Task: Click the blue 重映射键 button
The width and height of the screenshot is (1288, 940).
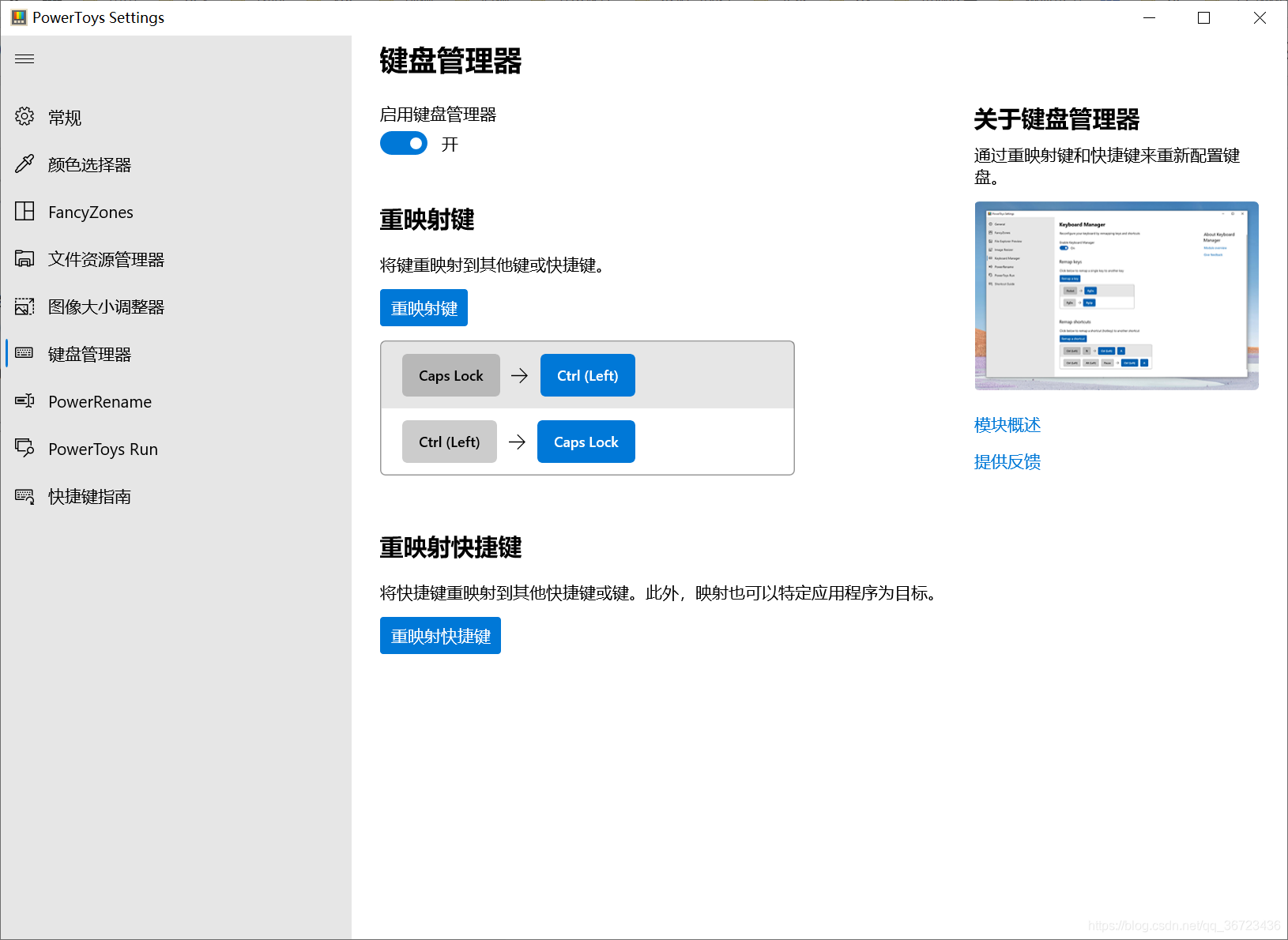Action: tap(424, 308)
